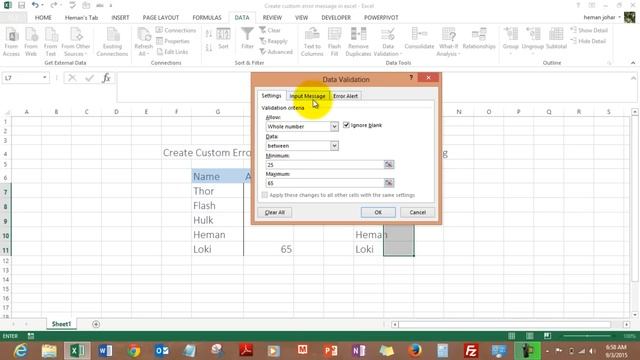640x360 pixels.
Task: Click the Save icon in quick access
Action: click(x=22, y=5)
